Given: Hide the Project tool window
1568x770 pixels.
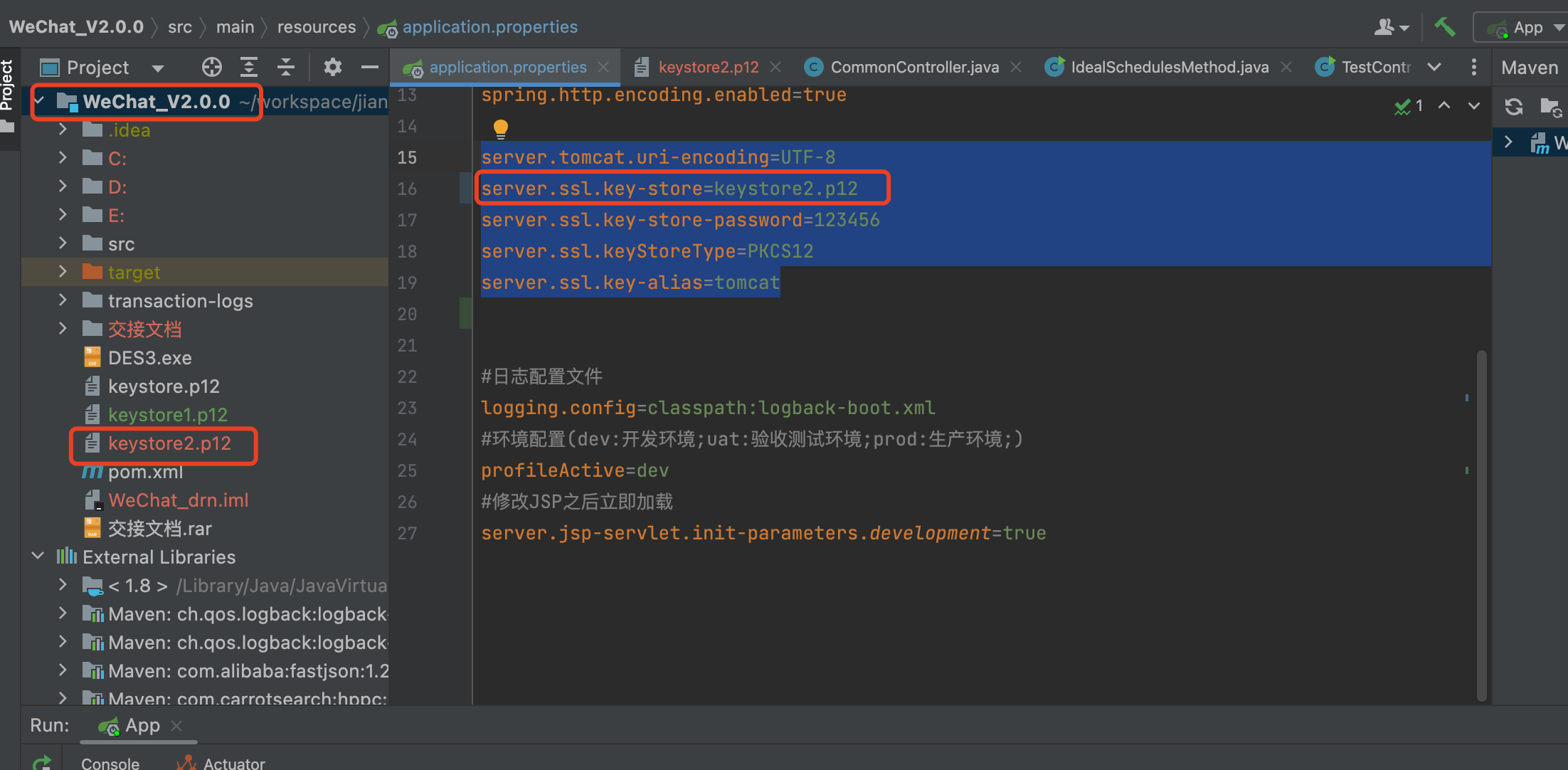Looking at the screenshot, I should pyautogui.click(x=369, y=67).
